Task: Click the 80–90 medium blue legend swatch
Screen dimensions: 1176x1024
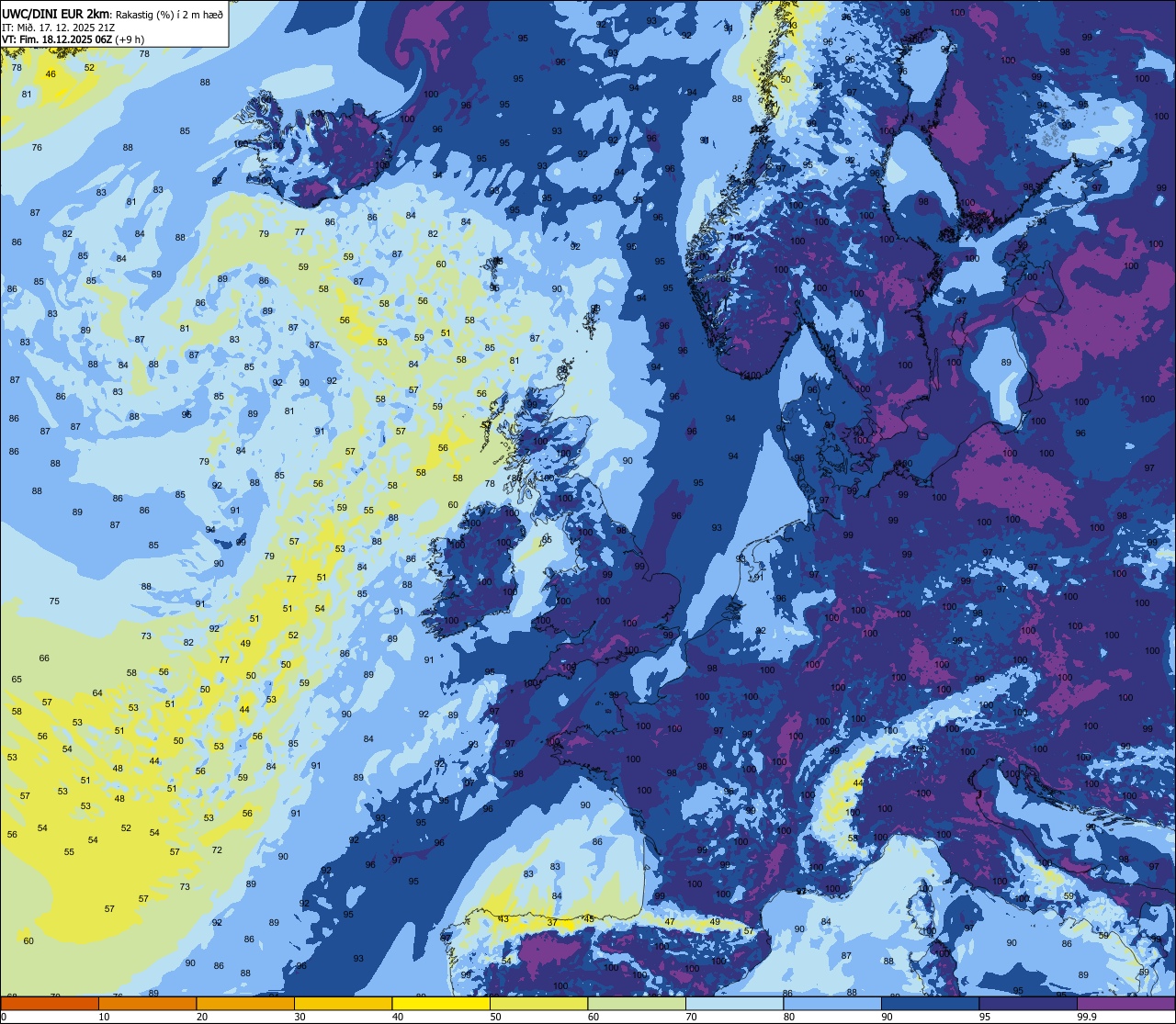Action: coord(832,1003)
